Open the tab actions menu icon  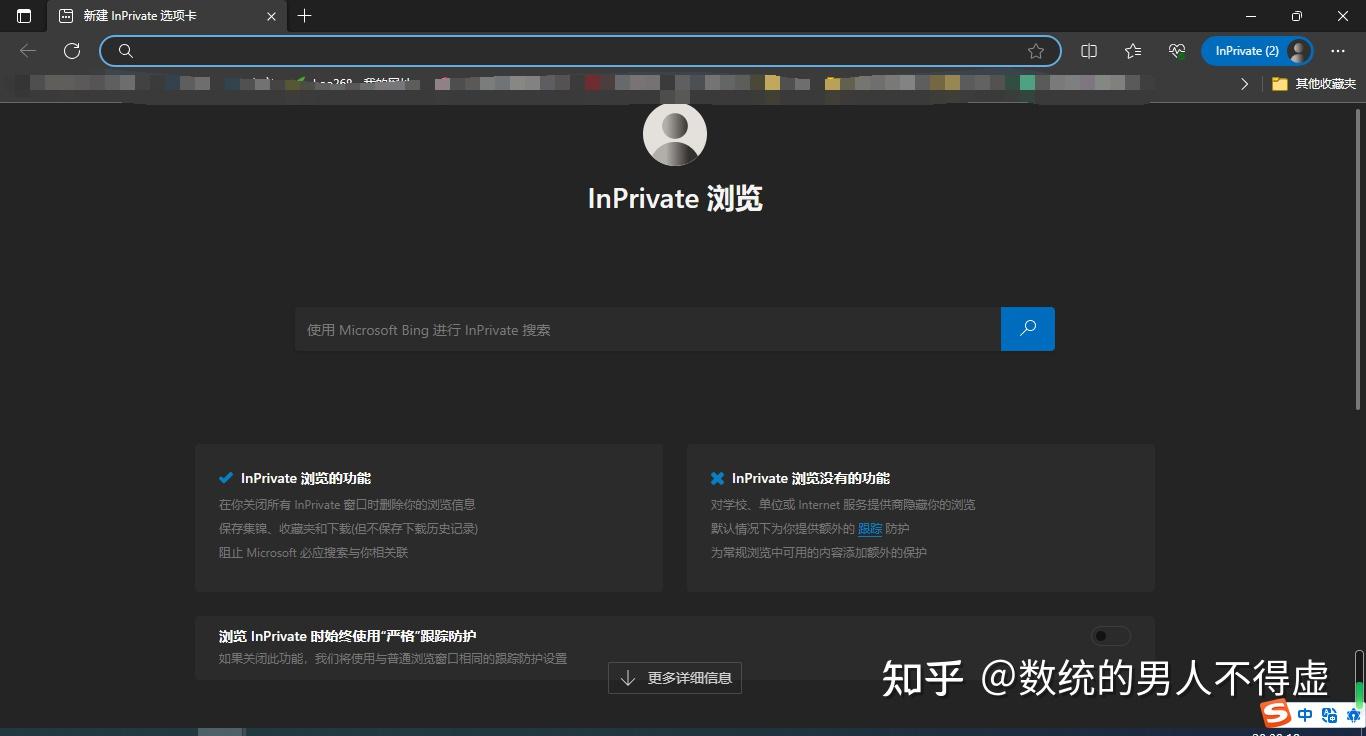(24, 16)
